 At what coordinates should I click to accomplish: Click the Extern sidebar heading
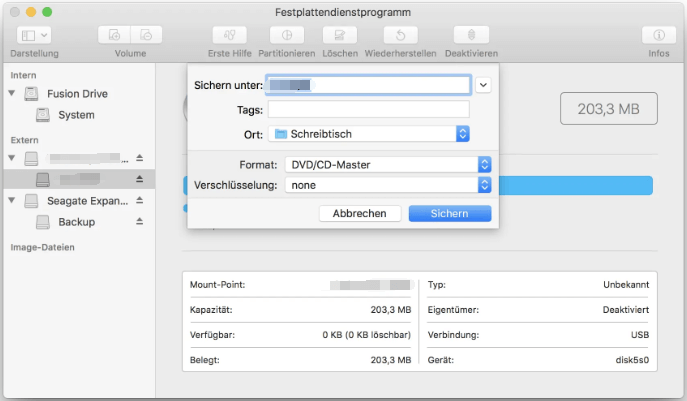pos(25,140)
